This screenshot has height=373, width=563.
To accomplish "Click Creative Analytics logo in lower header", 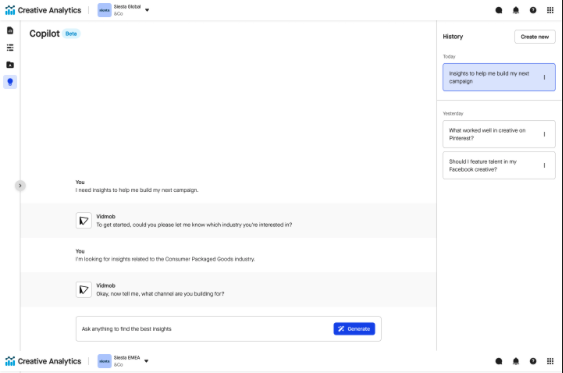I will click(x=43, y=361).
